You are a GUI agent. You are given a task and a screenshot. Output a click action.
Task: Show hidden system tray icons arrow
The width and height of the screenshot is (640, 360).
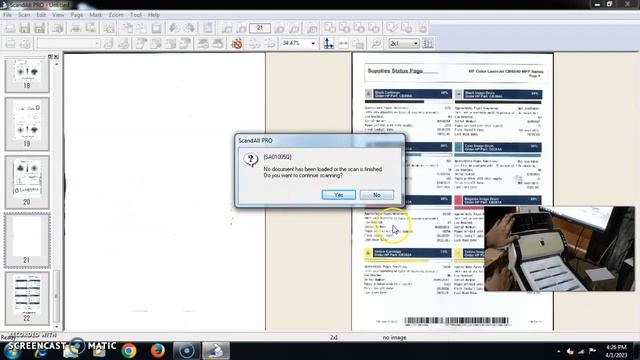(x=558, y=351)
